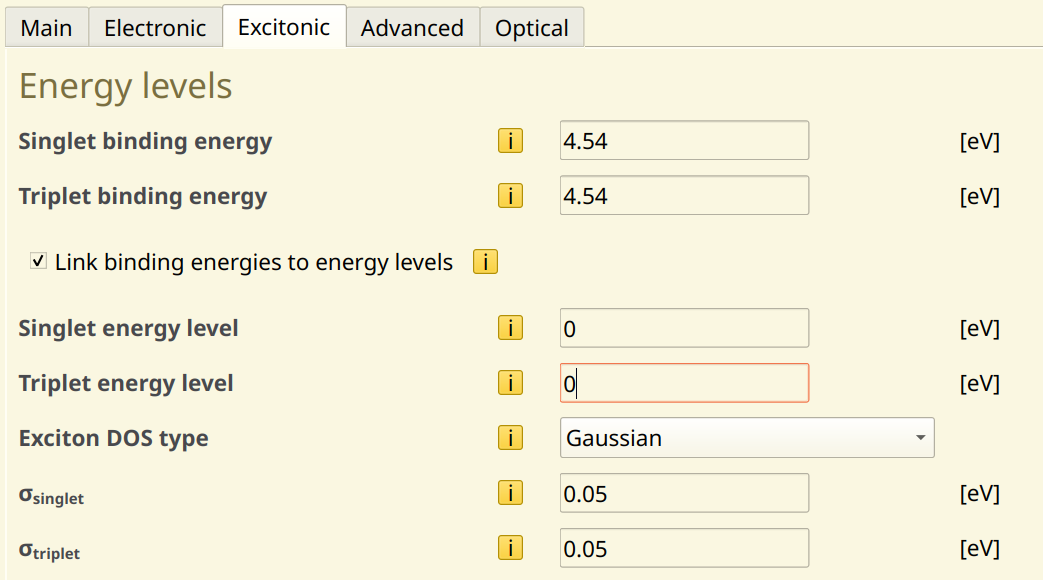Click the Singlet binding energy input field
Viewport: 1043px width, 580px height.
684,141
